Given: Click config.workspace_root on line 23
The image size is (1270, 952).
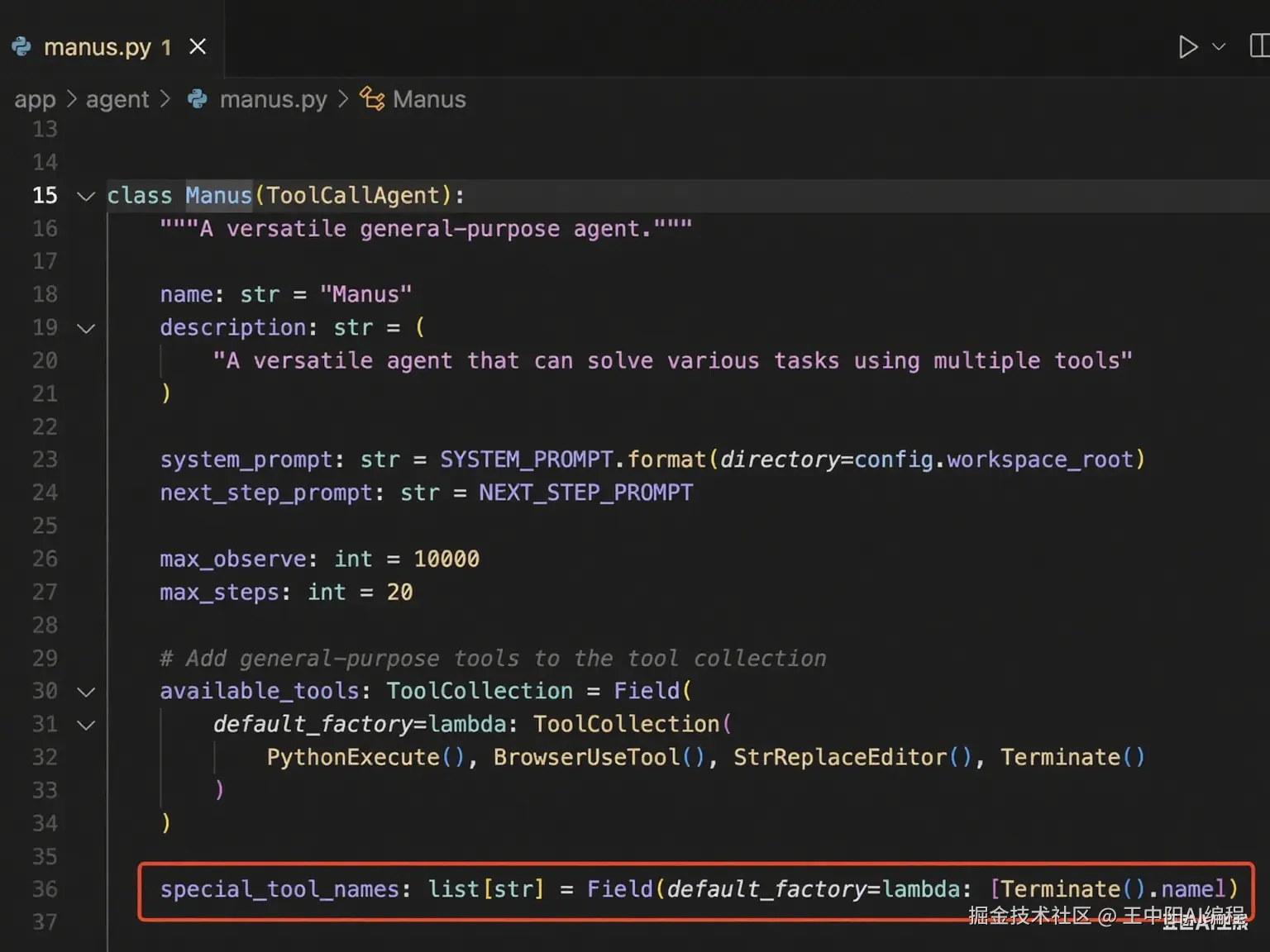Looking at the screenshot, I should click(x=994, y=459).
